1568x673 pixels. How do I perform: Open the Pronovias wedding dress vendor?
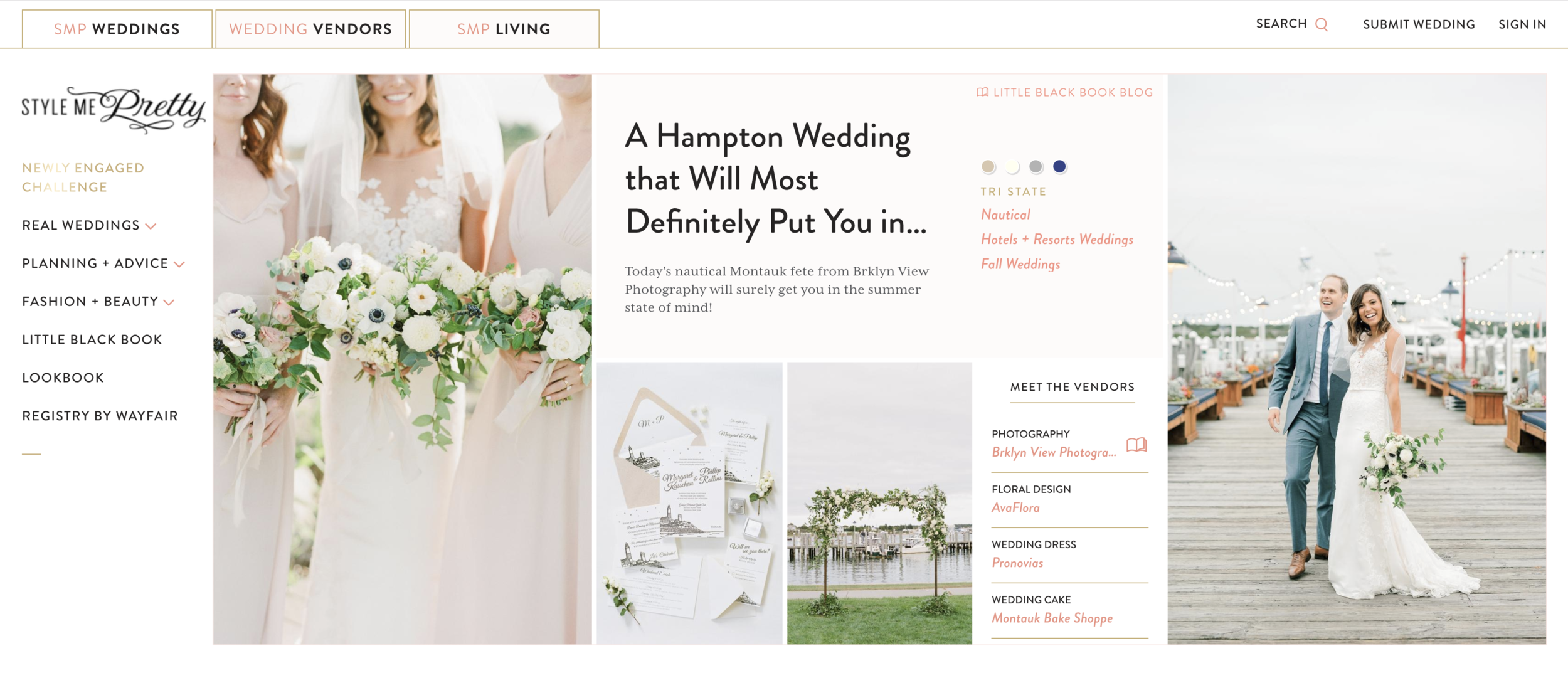tap(1017, 563)
